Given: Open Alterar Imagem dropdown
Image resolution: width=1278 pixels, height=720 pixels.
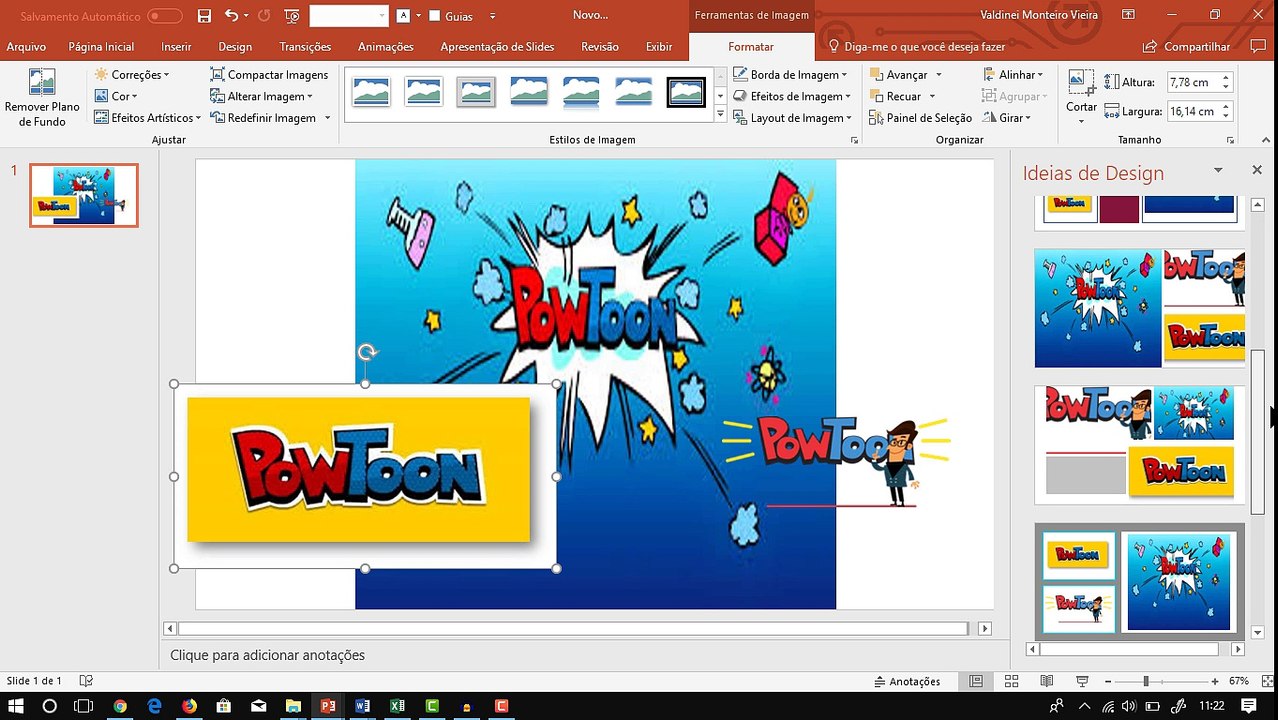Looking at the screenshot, I should tap(262, 96).
